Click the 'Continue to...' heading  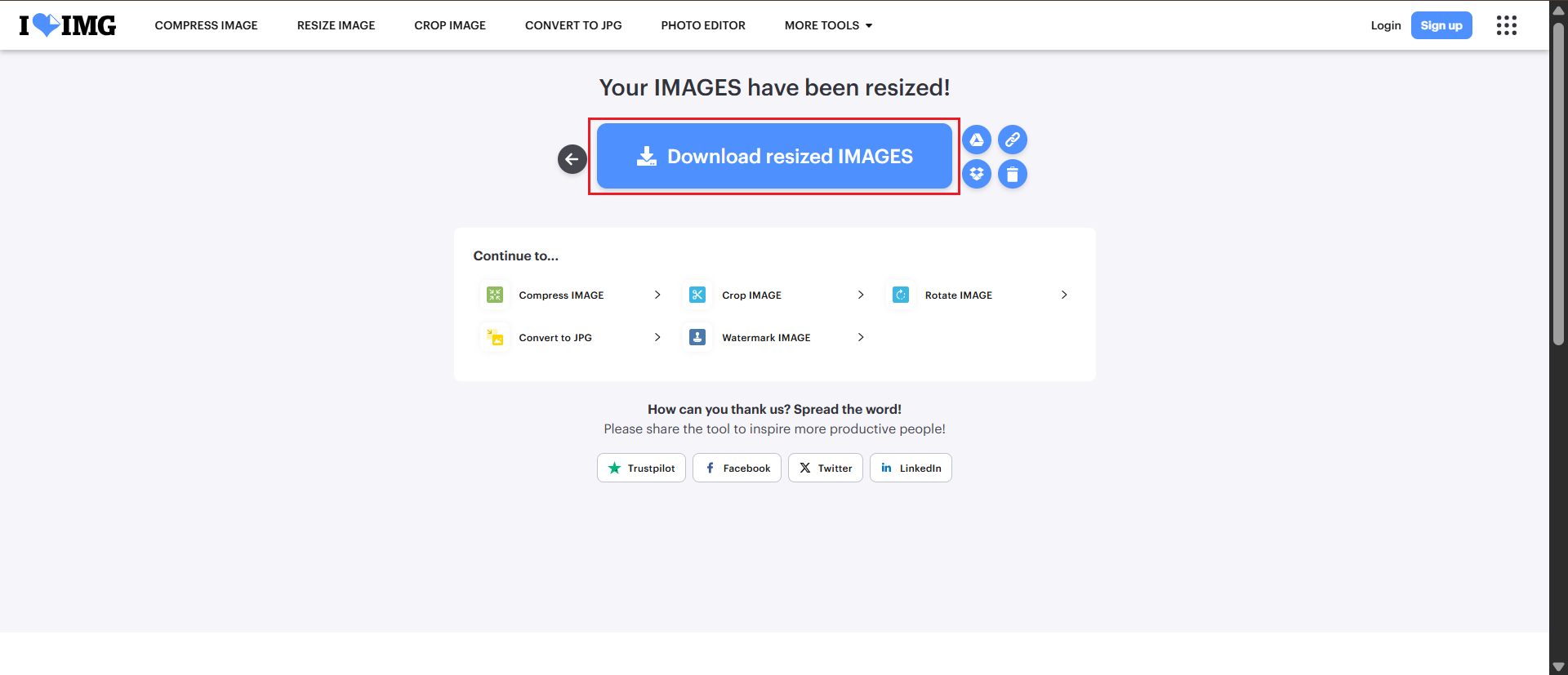point(516,255)
